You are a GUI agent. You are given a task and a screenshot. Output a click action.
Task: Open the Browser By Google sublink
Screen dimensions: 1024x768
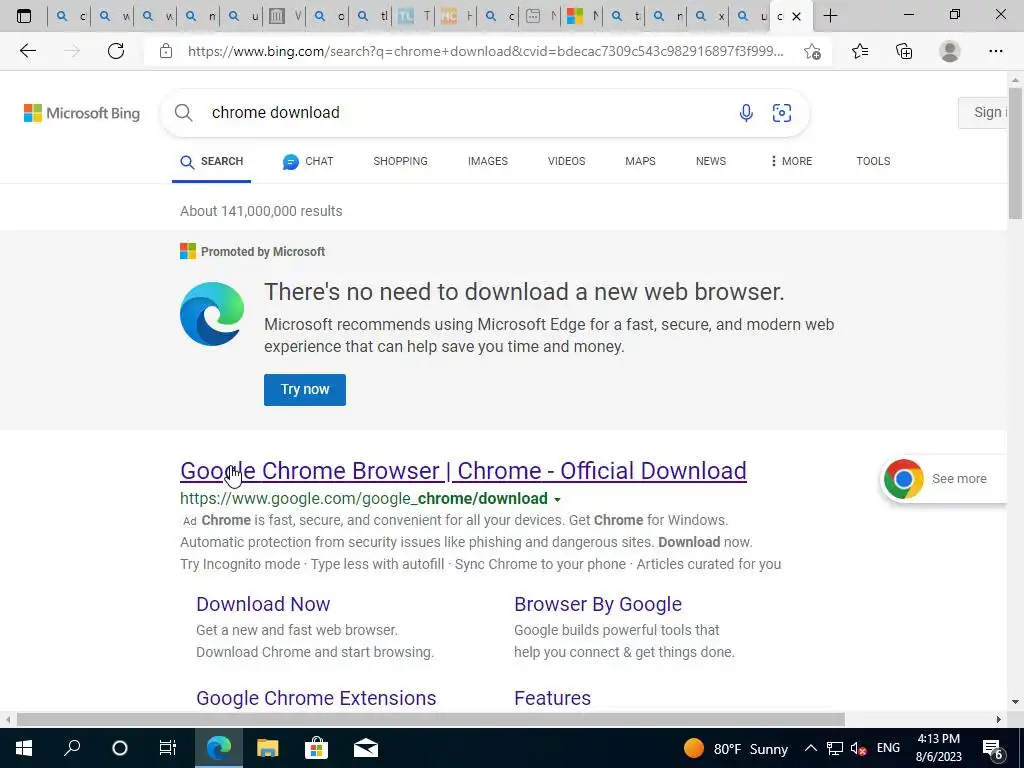pyautogui.click(x=598, y=604)
